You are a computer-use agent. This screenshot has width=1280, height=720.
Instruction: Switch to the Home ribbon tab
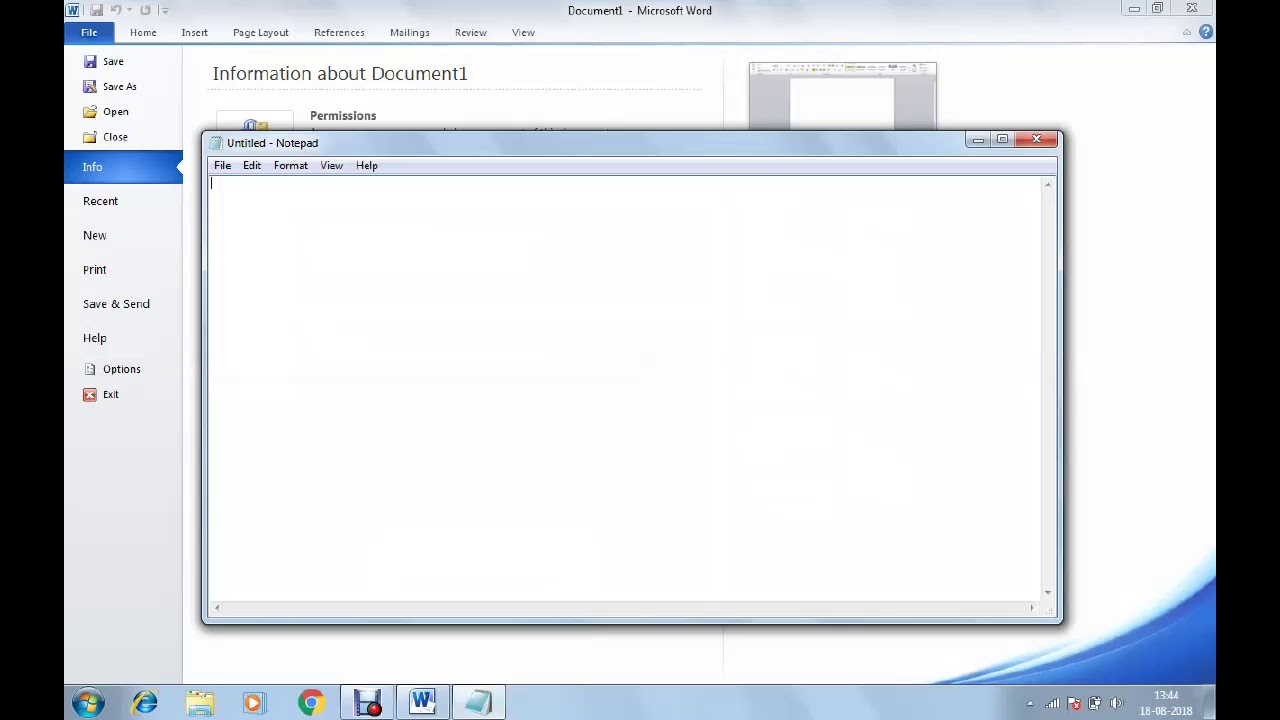click(143, 32)
